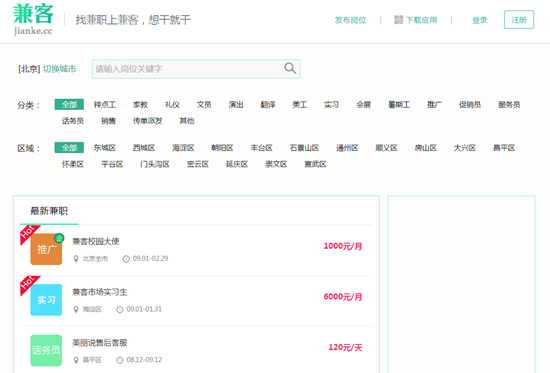
Task: Click clock icon next to 09.01-01.31
Action: click(x=120, y=309)
